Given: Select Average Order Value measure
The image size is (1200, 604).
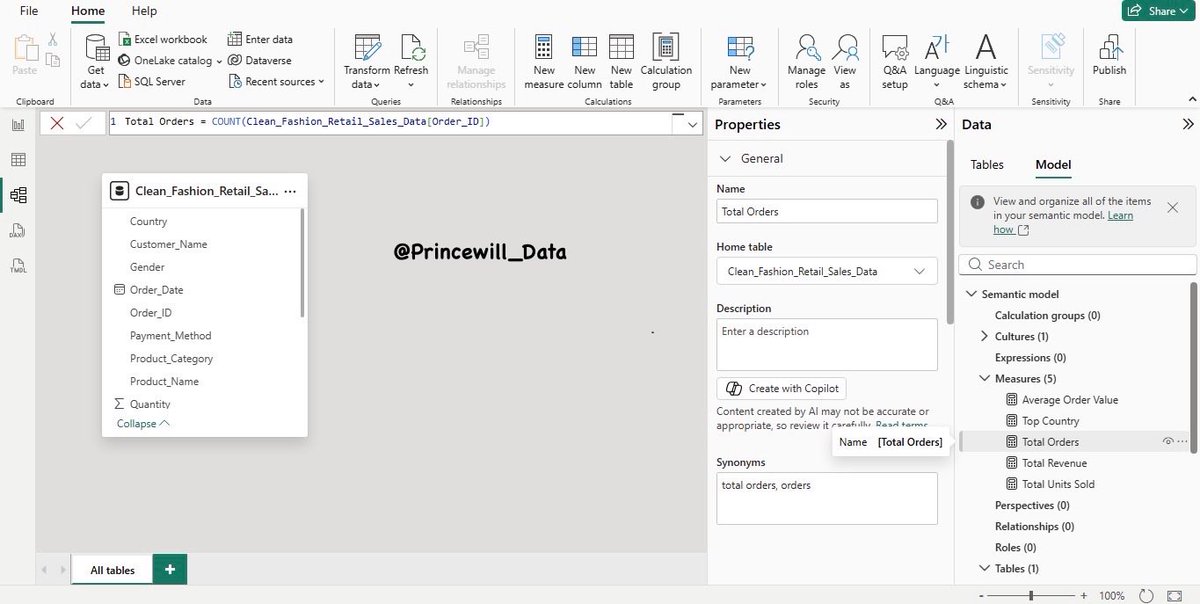Looking at the screenshot, I should click(1069, 400).
